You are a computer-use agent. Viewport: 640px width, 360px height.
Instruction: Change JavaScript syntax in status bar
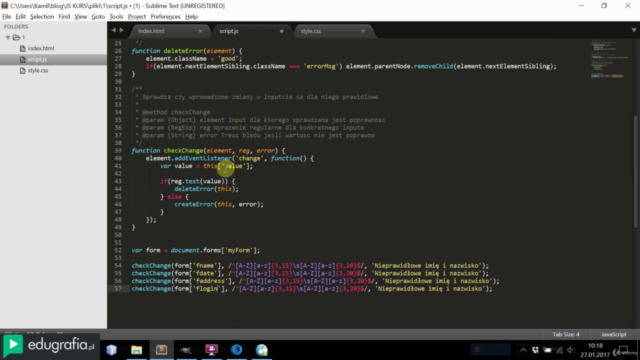pos(613,334)
